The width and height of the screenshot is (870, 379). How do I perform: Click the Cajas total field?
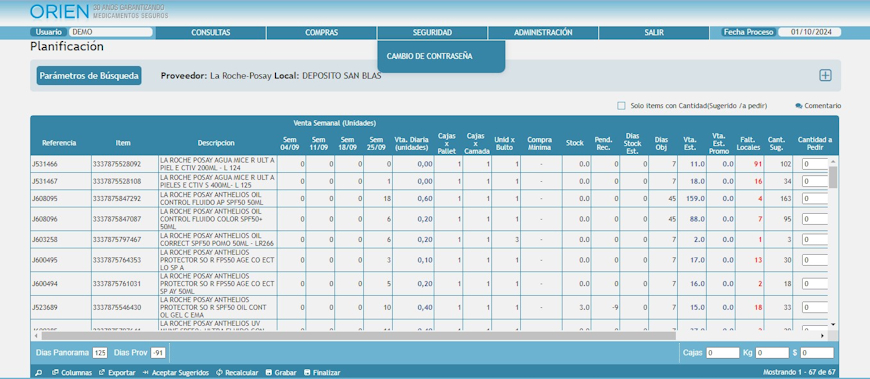tap(722, 353)
